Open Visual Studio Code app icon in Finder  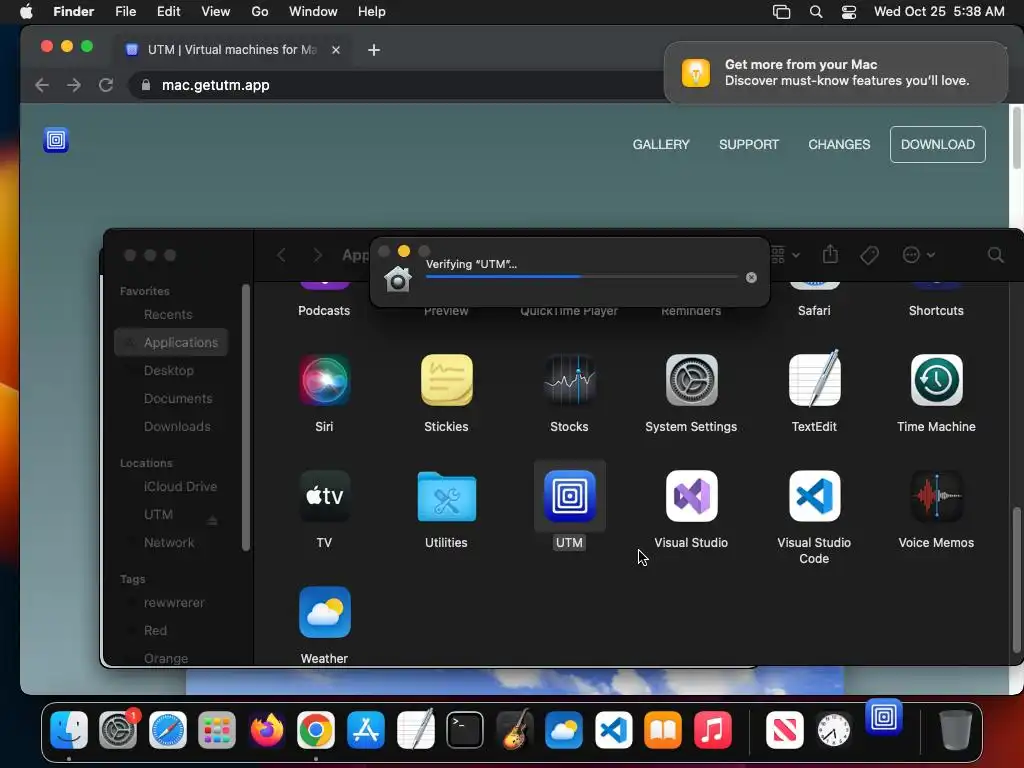point(814,496)
